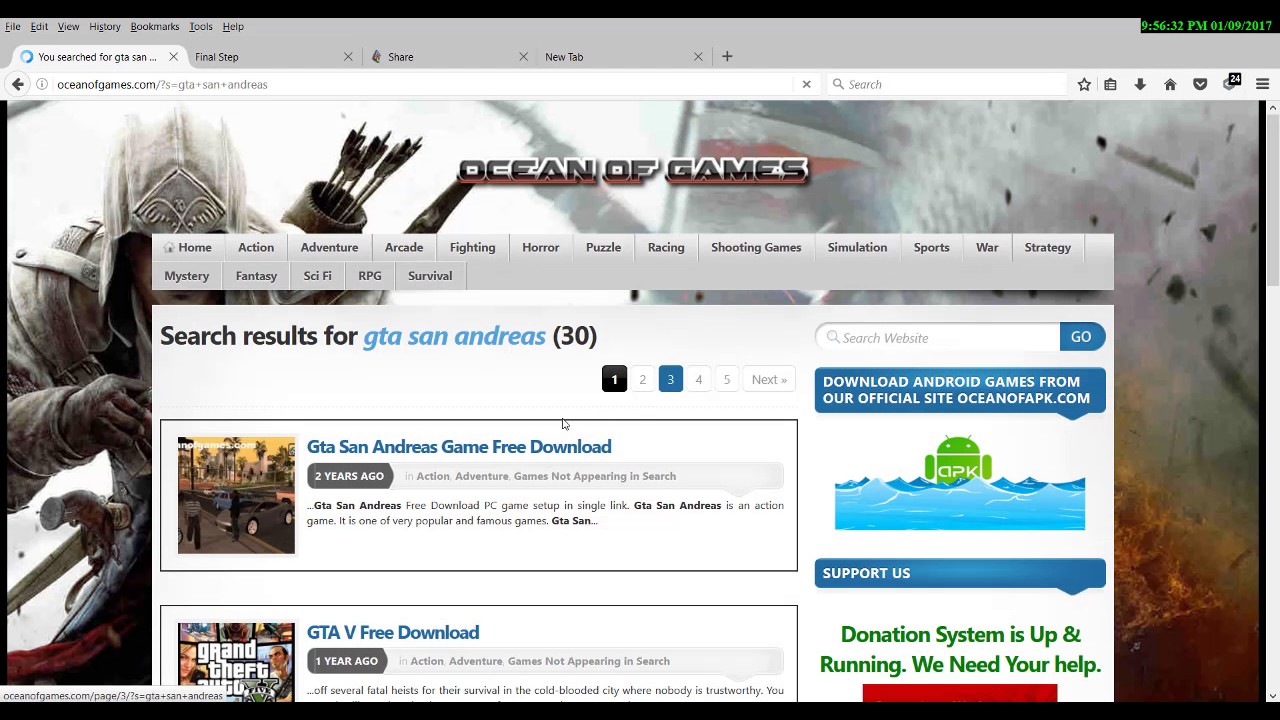Click the browser Search box
The height and width of the screenshot is (720, 1280).
pos(947,85)
